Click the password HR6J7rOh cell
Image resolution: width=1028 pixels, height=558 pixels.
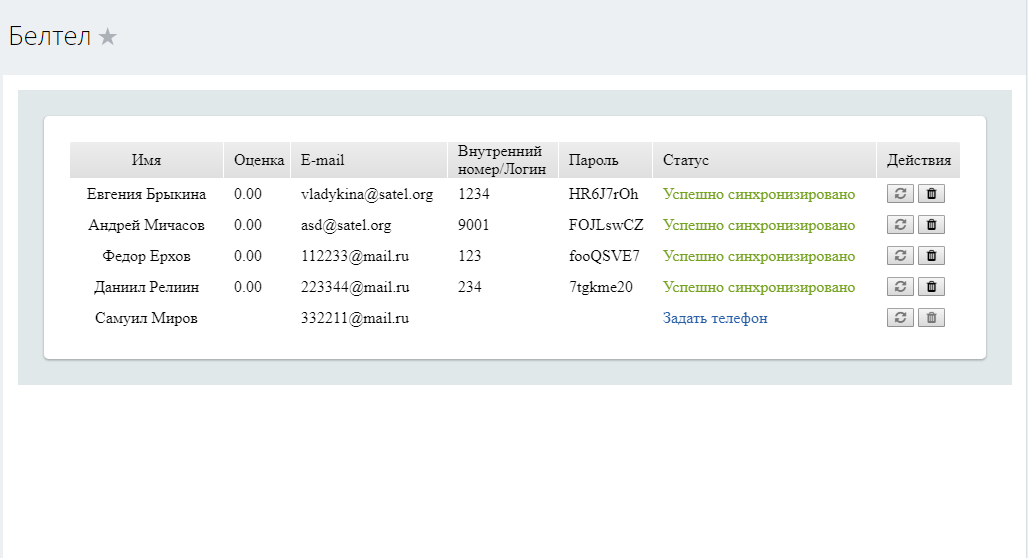[x=603, y=194]
